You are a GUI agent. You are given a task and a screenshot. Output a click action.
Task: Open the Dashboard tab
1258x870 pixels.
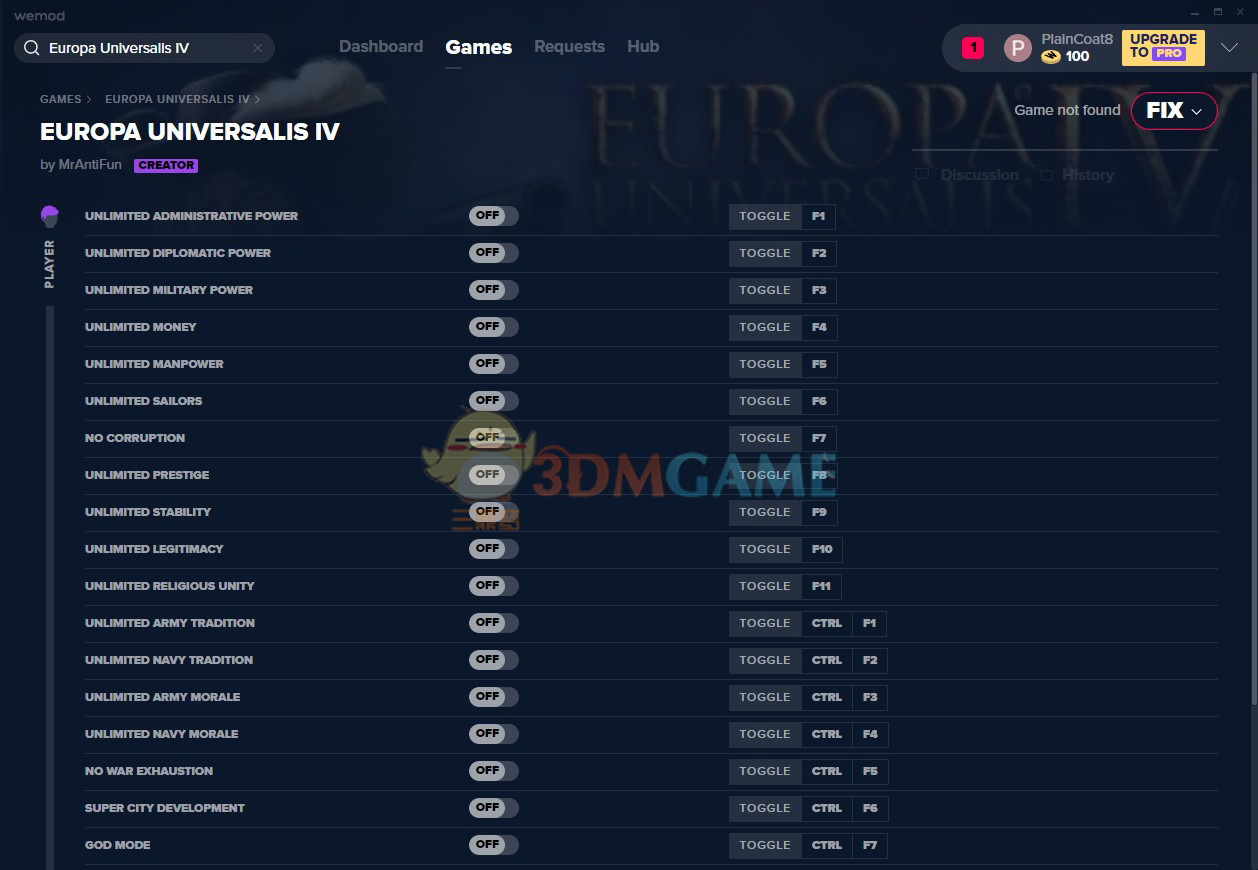pos(381,47)
